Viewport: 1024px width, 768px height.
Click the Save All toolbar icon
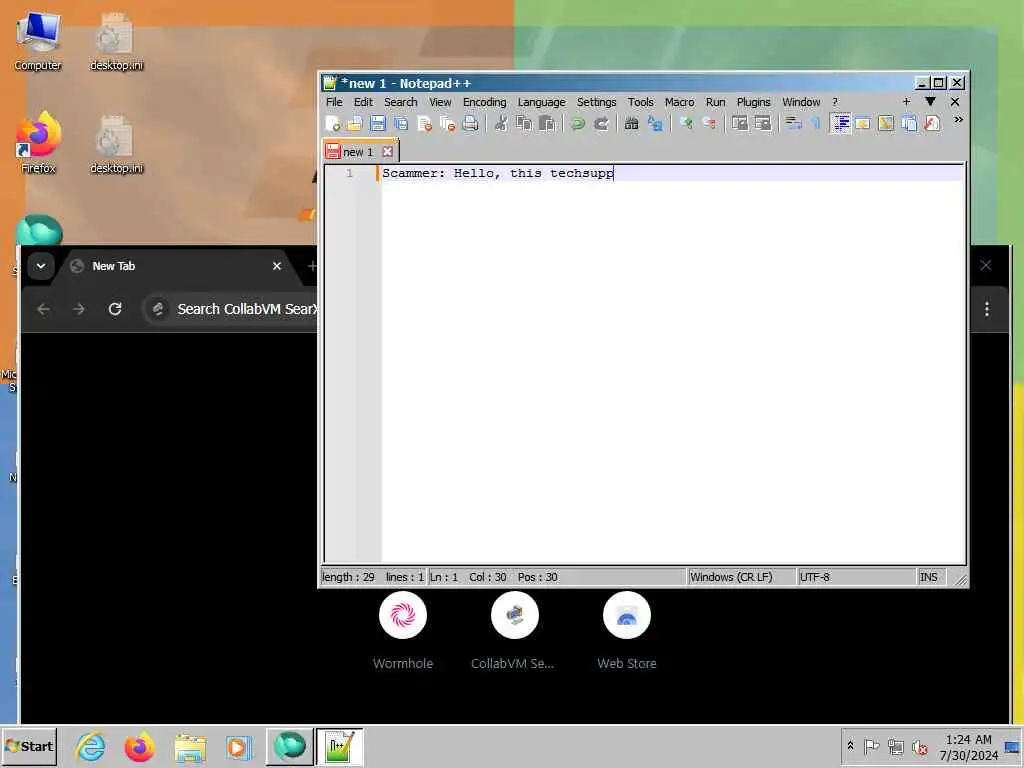click(x=401, y=123)
